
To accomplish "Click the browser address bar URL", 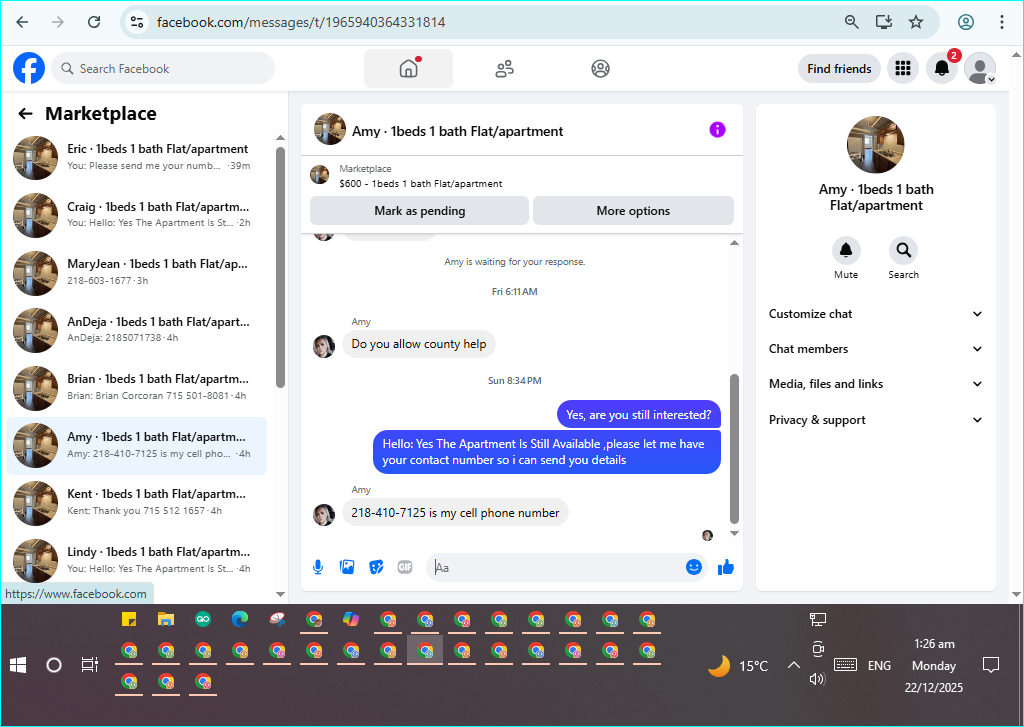I will pyautogui.click(x=301, y=22).
